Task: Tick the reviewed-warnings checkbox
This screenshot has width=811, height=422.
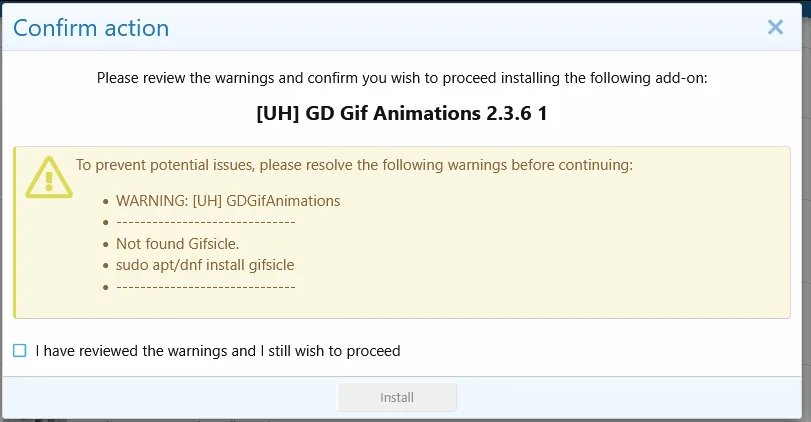Action: coord(20,351)
